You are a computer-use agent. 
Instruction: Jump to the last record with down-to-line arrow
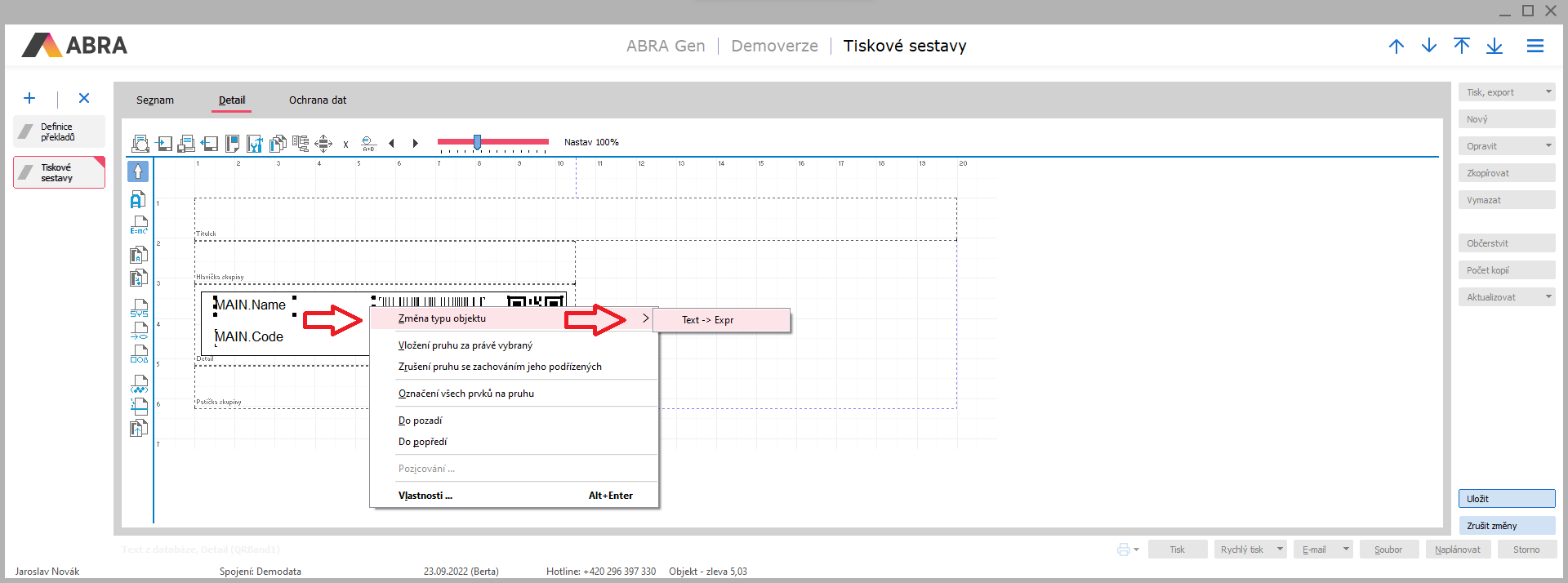(1494, 47)
